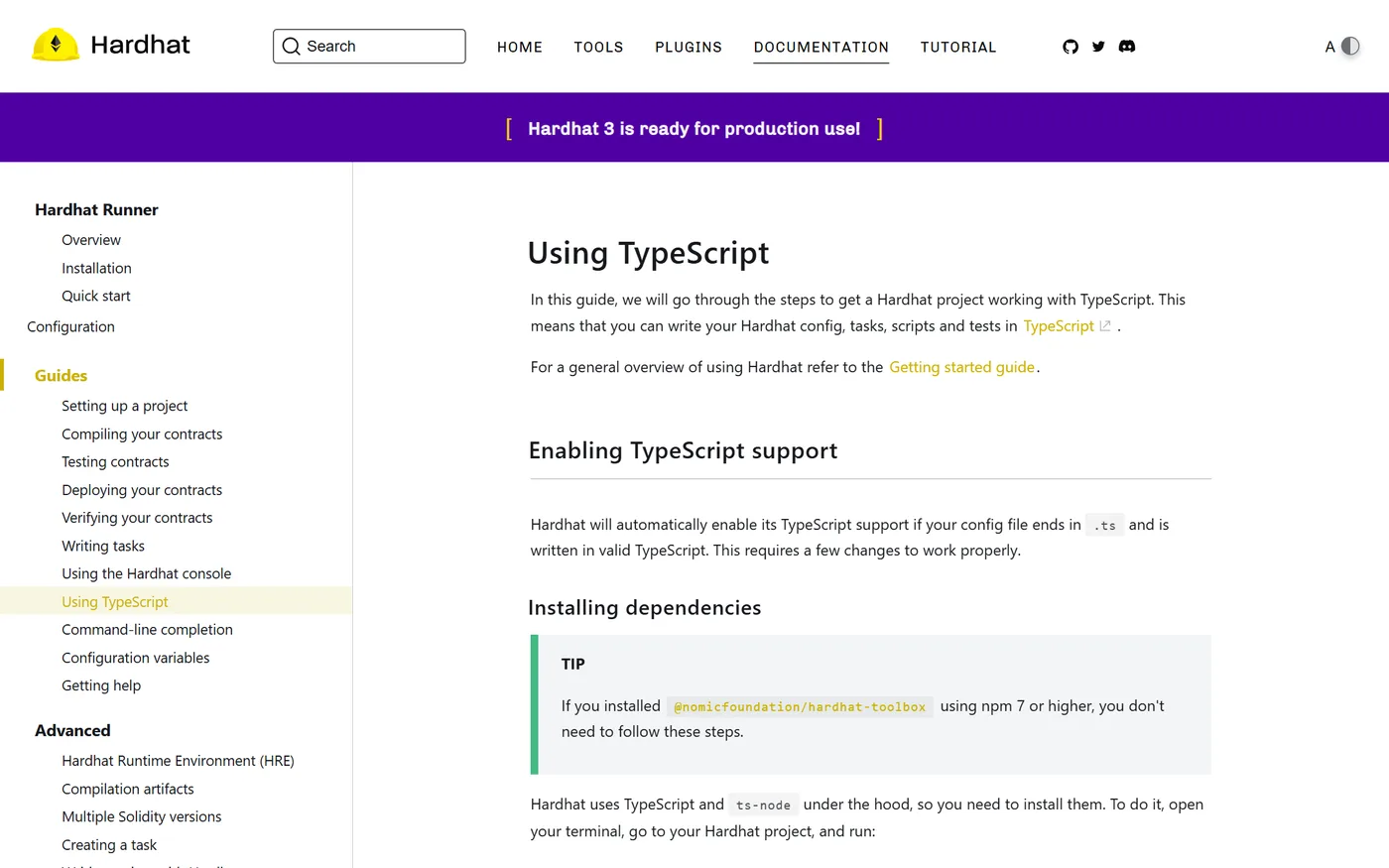Select Setting up a project guide
The image size is (1389, 868).
[124, 406]
